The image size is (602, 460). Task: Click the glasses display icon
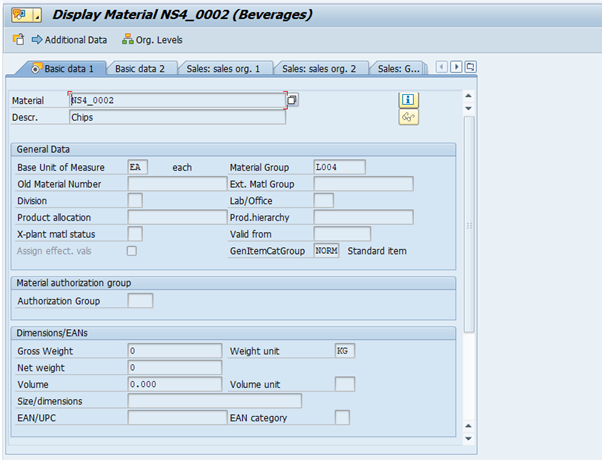coord(408,117)
